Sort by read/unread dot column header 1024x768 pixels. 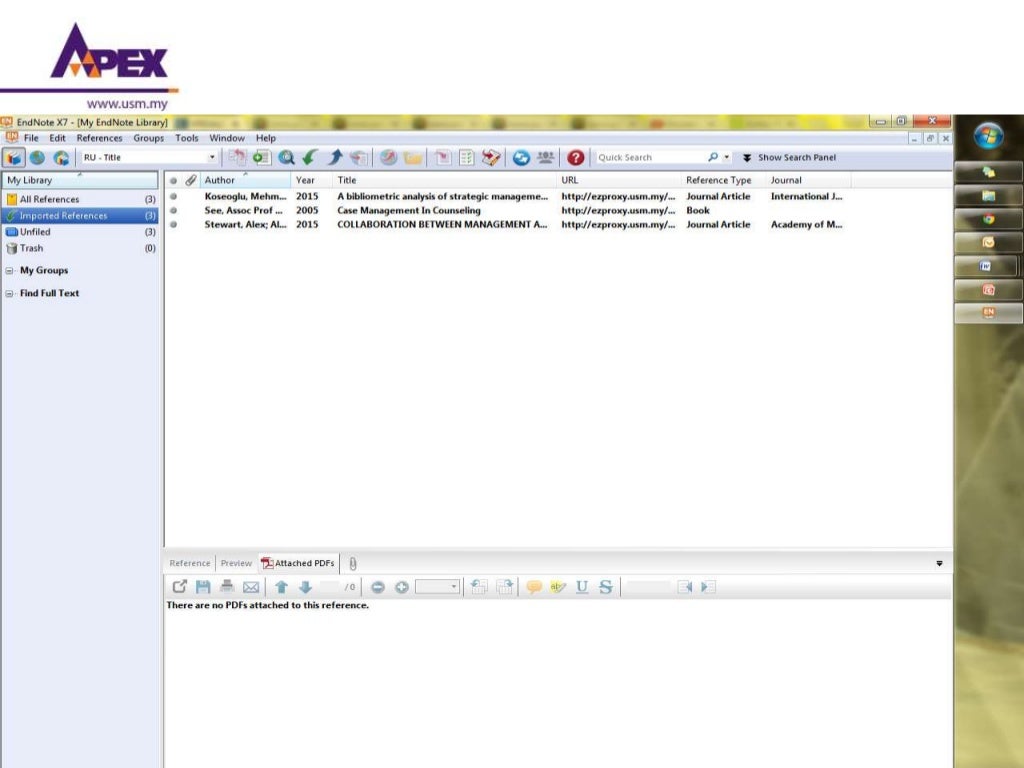click(x=173, y=181)
